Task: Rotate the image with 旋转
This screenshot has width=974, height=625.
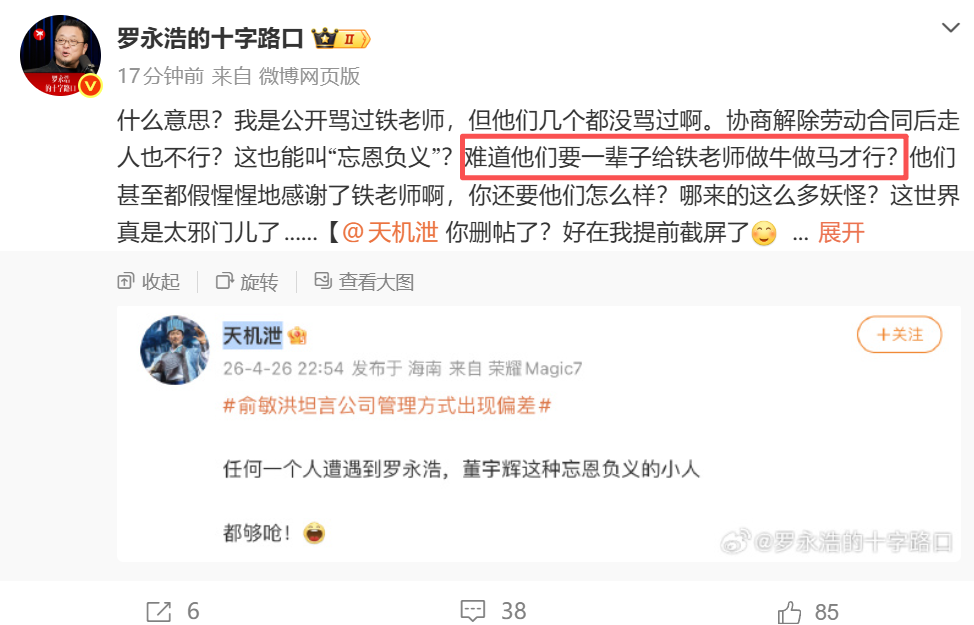Action: click(247, 281)
